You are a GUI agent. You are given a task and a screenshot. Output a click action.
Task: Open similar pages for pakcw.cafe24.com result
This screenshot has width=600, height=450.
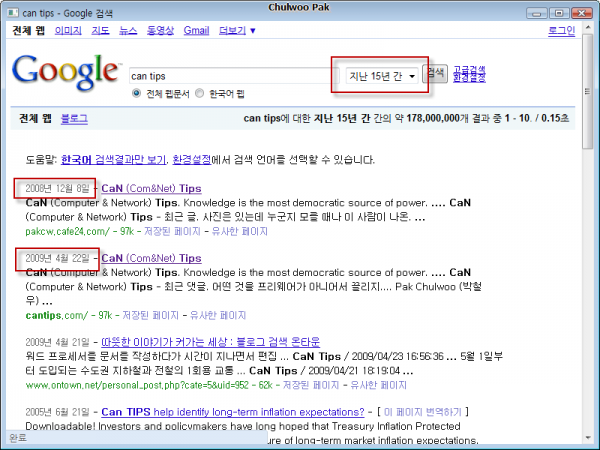coord(240,231)
